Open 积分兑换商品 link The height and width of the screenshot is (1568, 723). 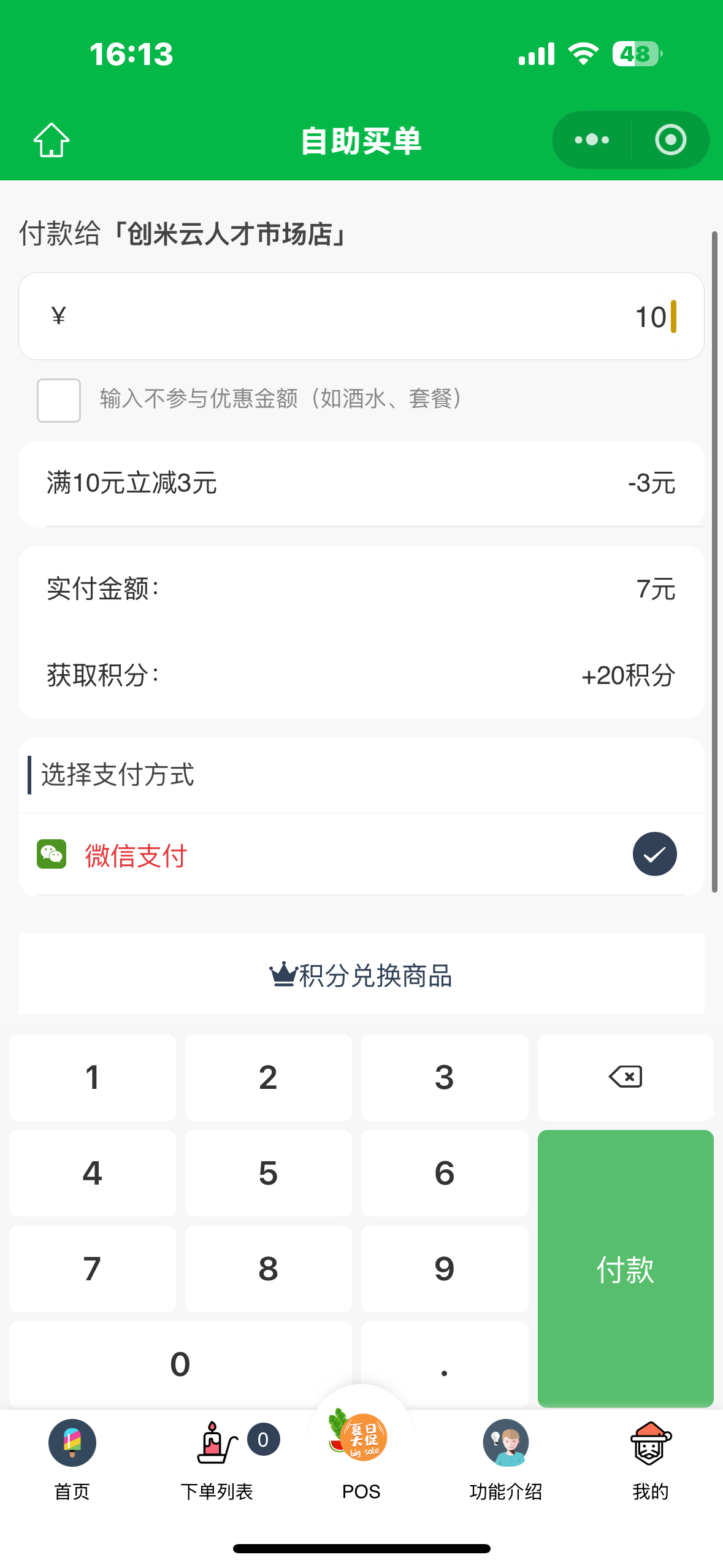(x=375, y=975)
